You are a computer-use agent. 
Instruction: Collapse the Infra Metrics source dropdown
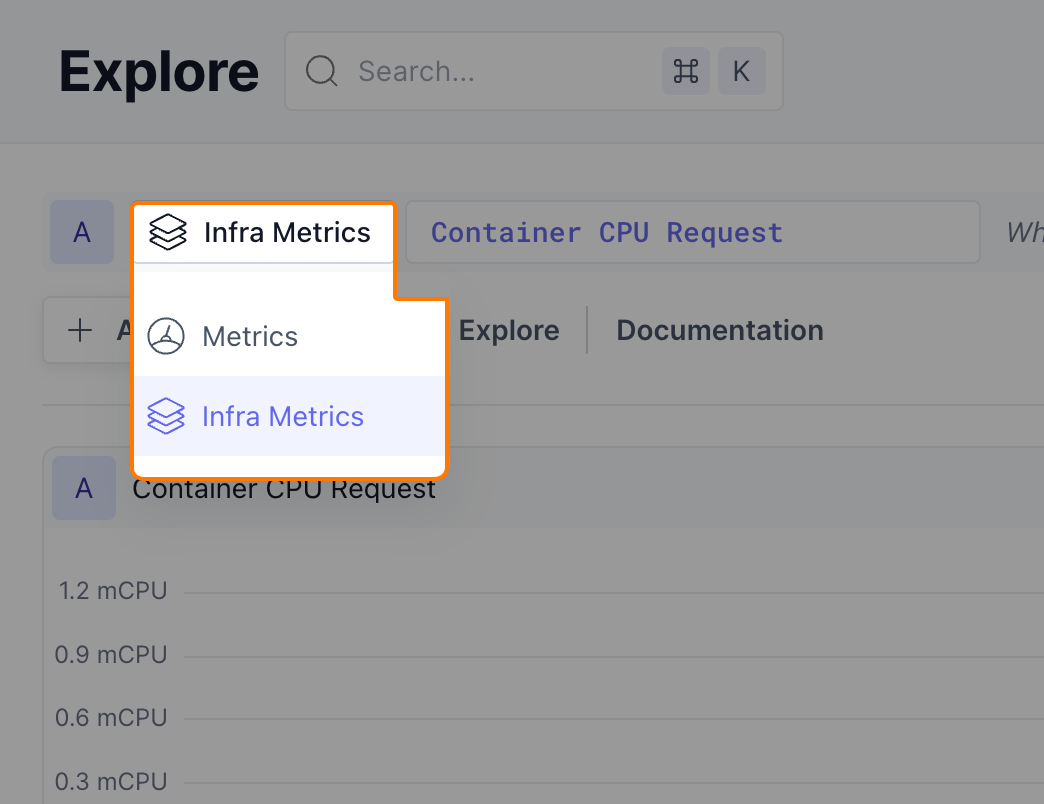tap(264, 233)
